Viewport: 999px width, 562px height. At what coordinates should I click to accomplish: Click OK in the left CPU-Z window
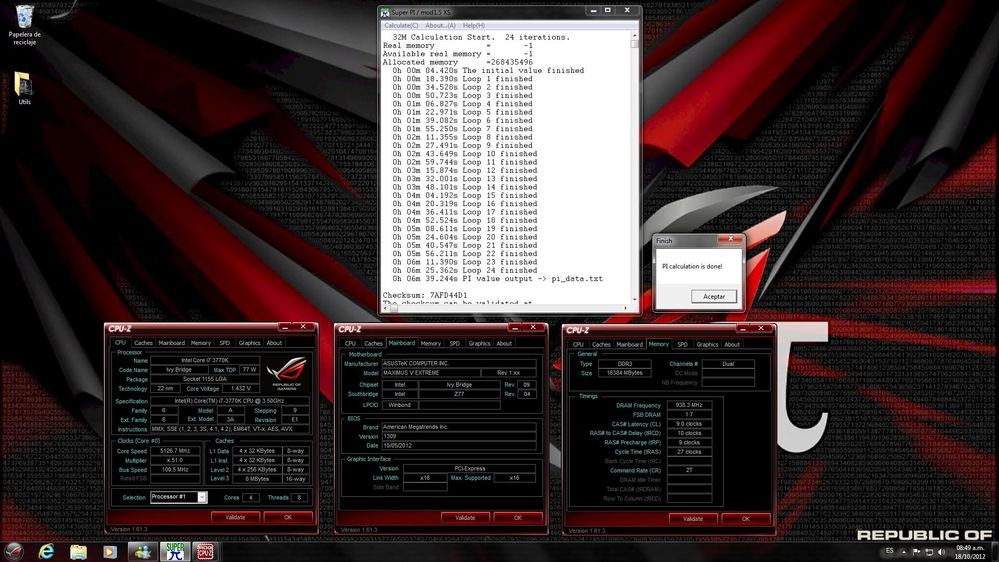coord(288,517)
